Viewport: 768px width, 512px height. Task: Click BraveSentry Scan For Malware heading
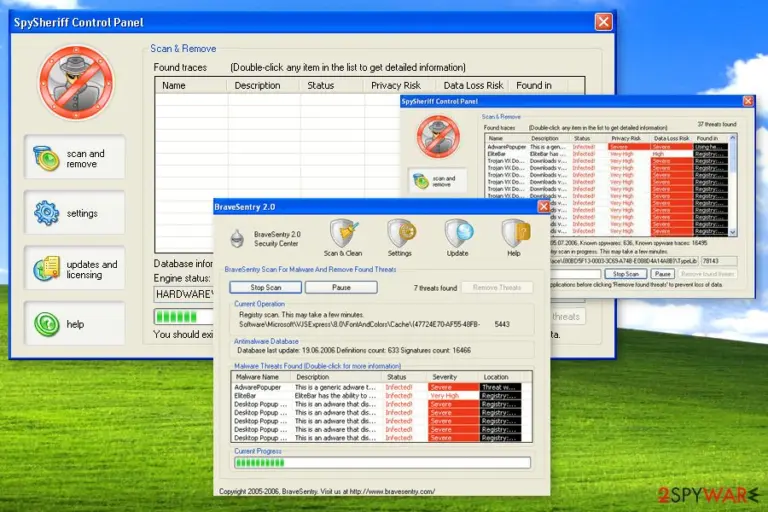[310, 269]
